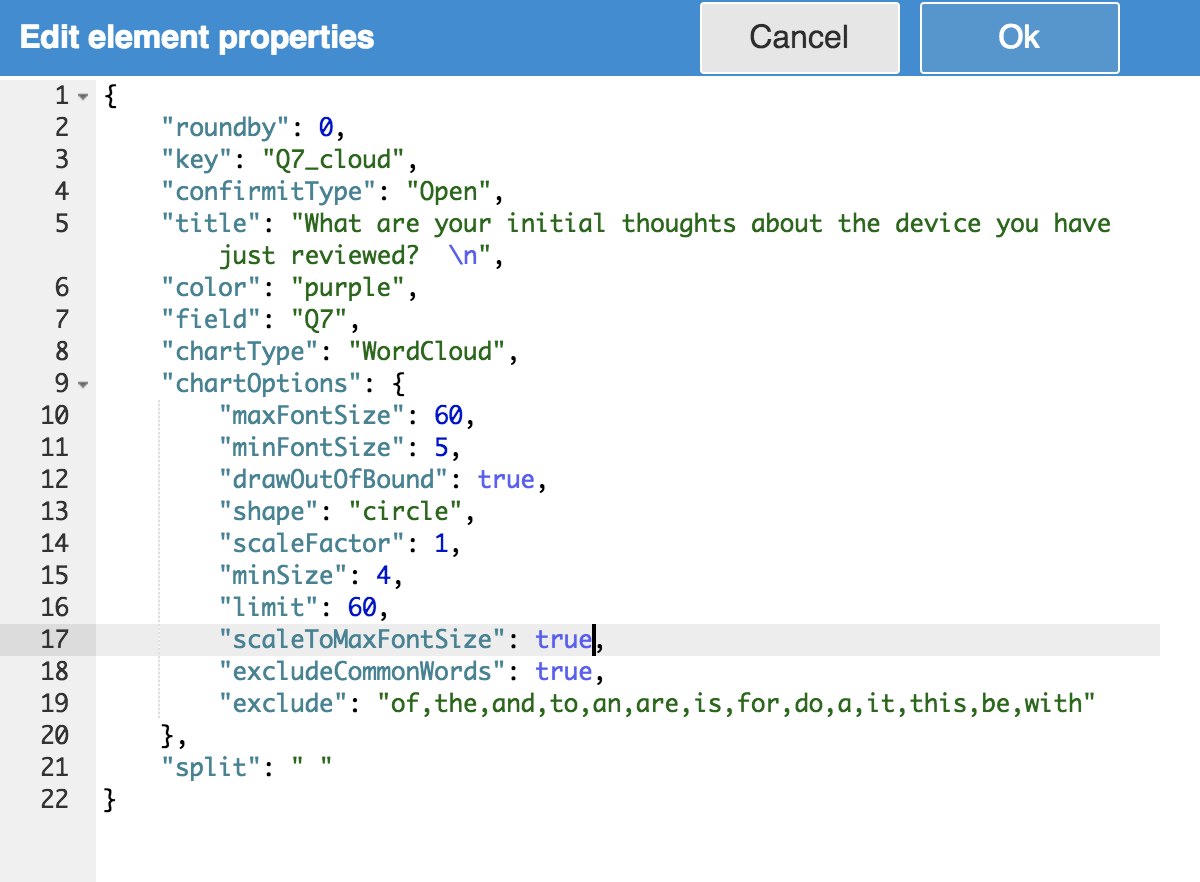Image resolution: width=1200 pixels, height=882 pixels.
Task: Click the limit value 60
Action: pos(361,607)
